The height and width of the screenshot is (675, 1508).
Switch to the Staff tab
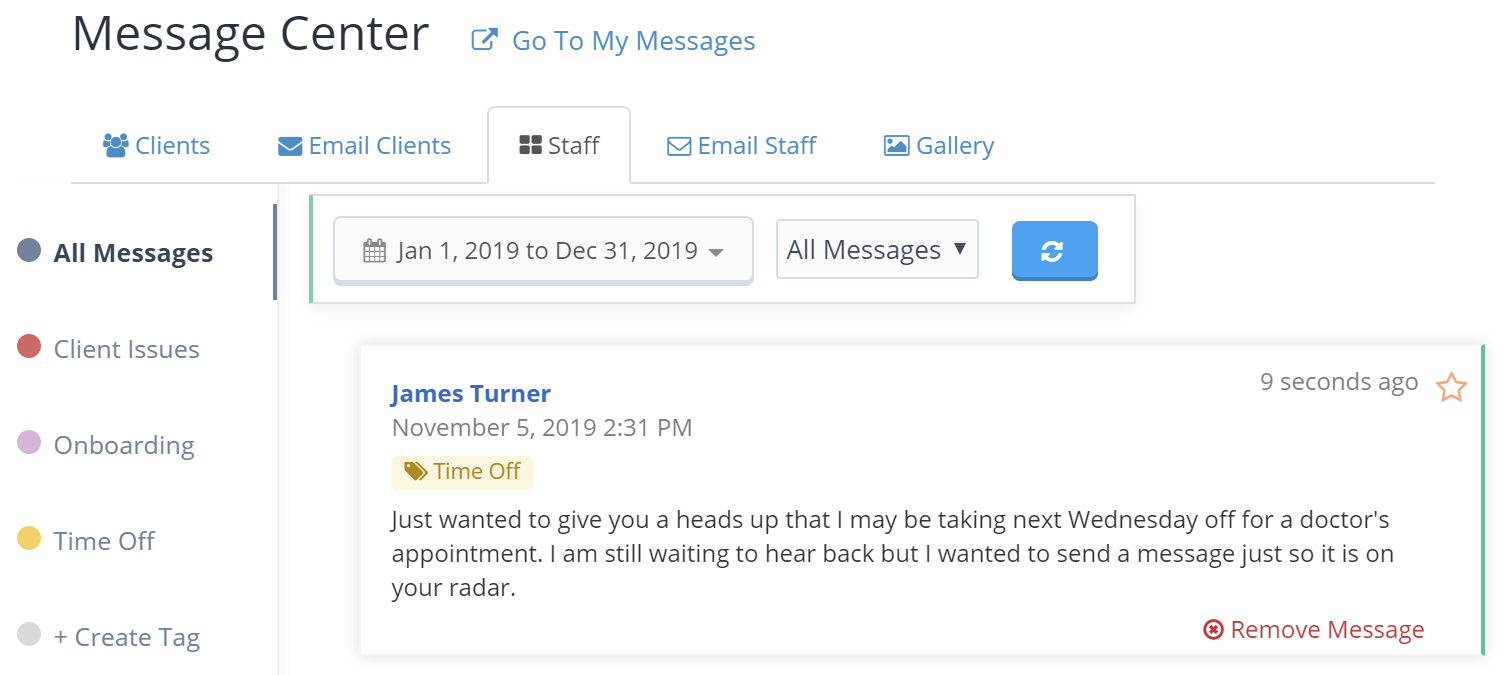pos(559,146)
